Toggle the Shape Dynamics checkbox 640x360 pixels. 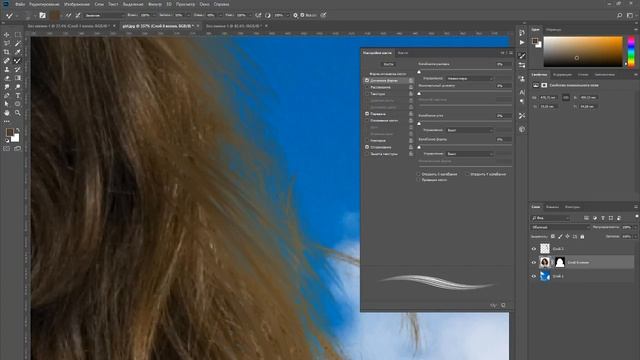(367, 80)
